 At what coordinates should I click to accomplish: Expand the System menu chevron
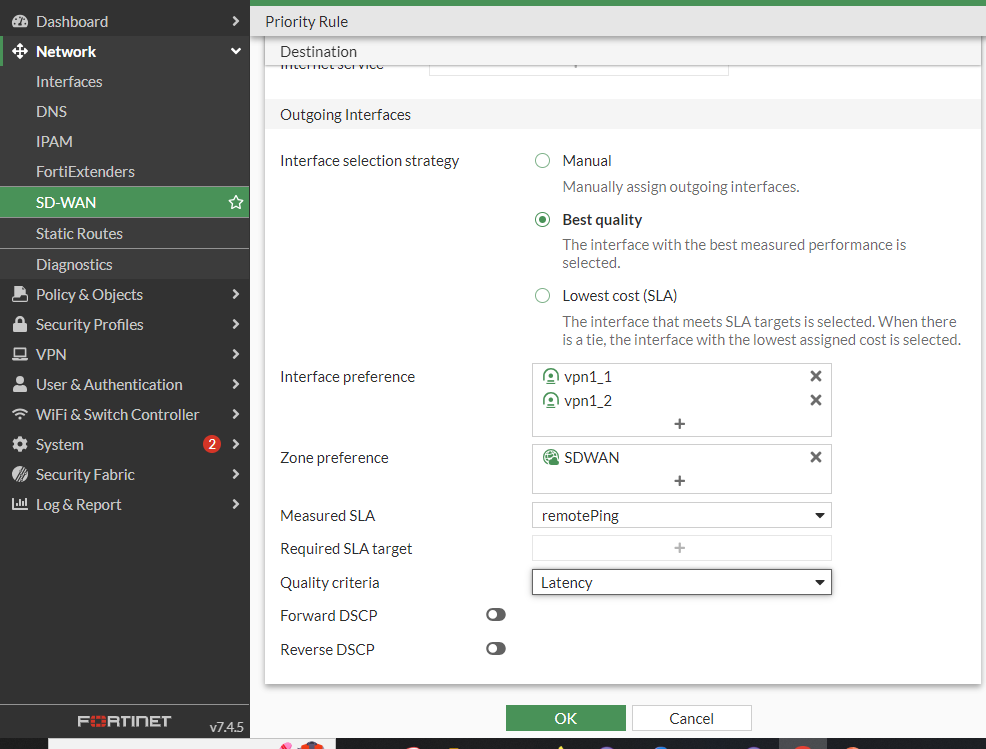(236, 445)
